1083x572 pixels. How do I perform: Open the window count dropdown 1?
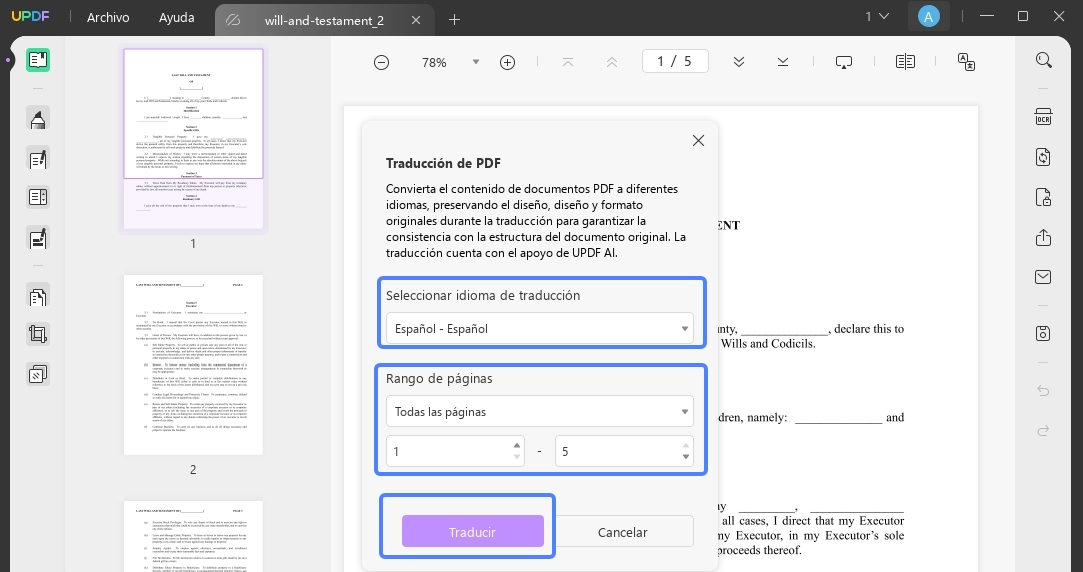coord(876,16)
